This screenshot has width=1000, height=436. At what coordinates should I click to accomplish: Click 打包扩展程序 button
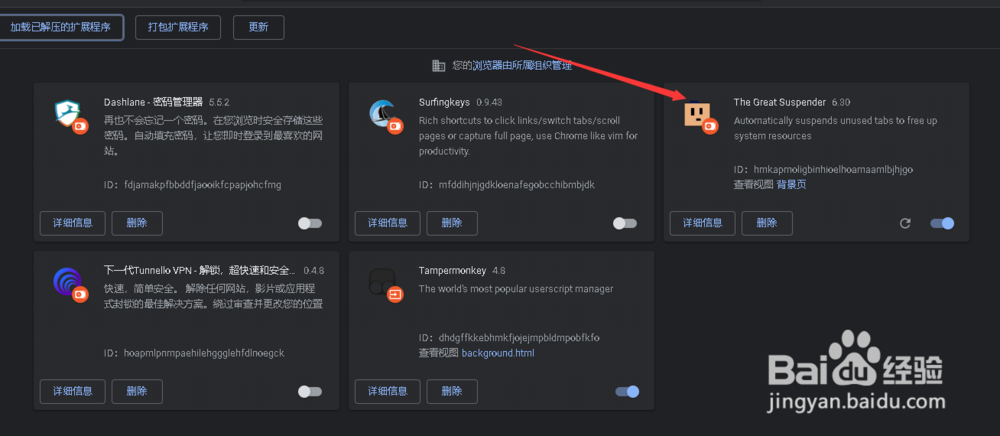point(178,27)
